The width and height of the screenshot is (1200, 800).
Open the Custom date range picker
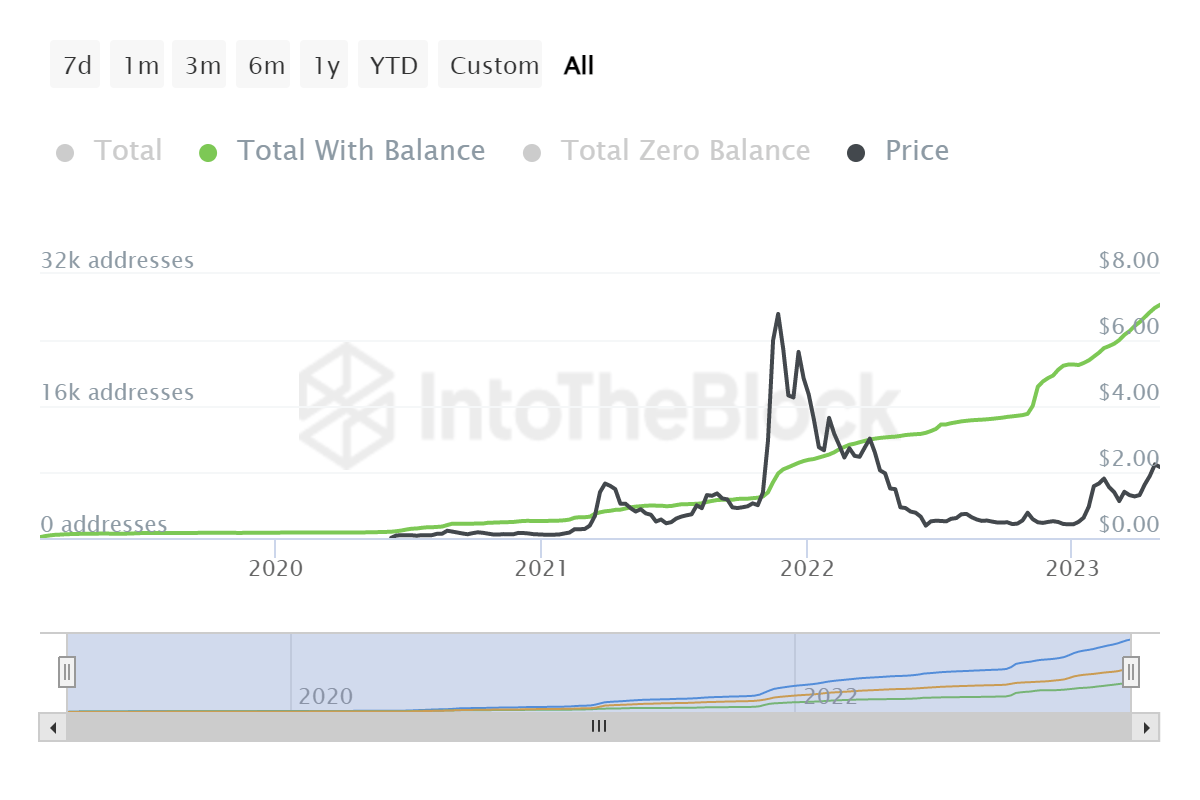coord(493,66)
